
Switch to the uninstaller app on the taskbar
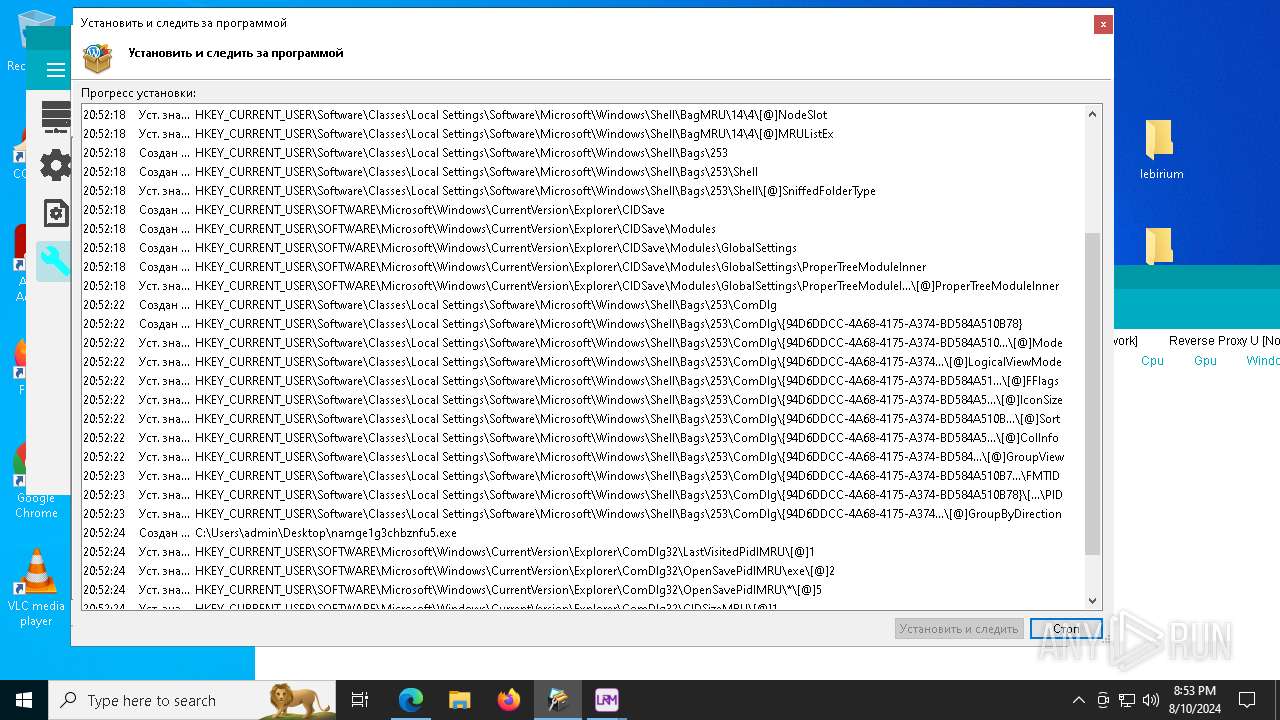point(557,700)
